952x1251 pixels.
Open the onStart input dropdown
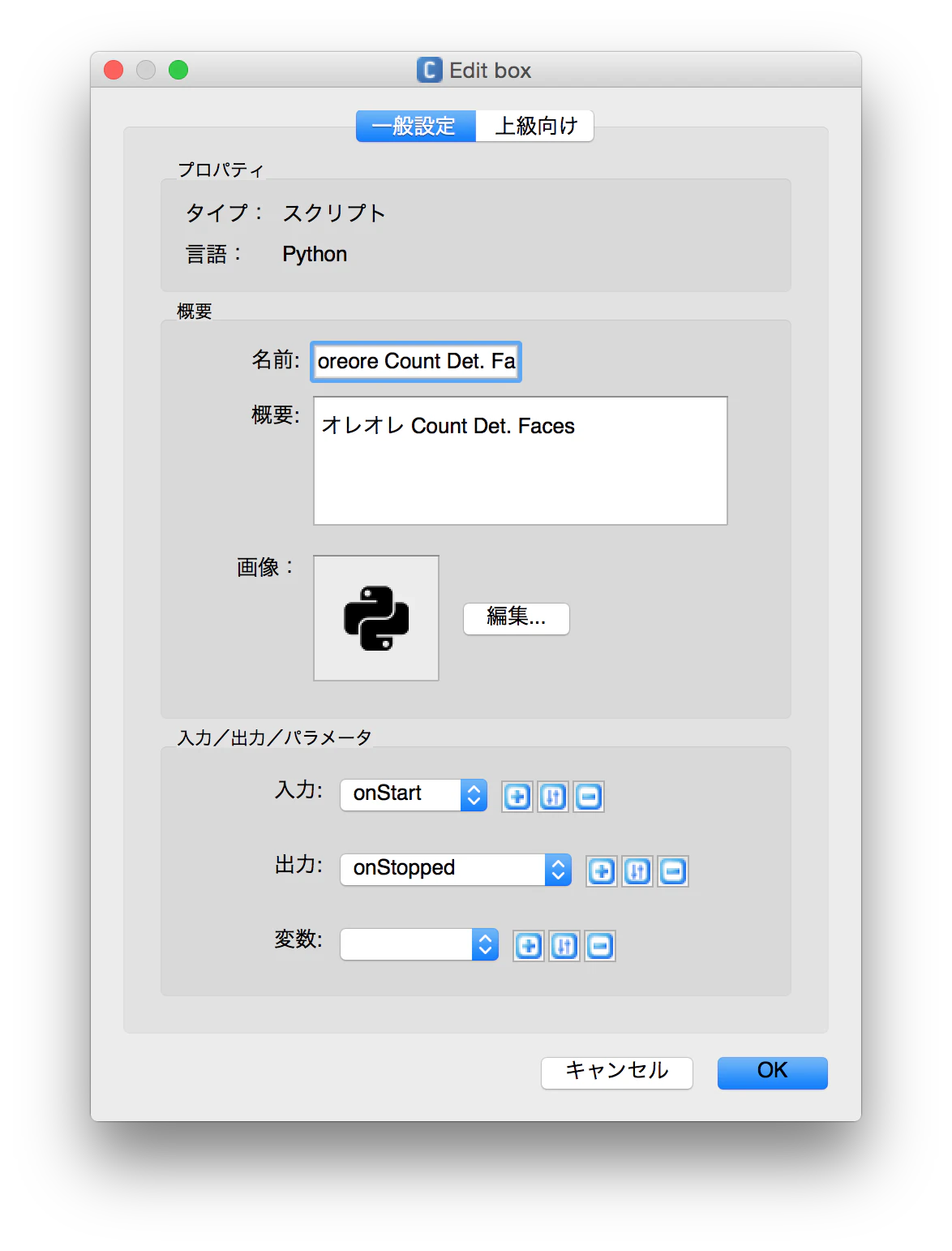tap(414, 795)
